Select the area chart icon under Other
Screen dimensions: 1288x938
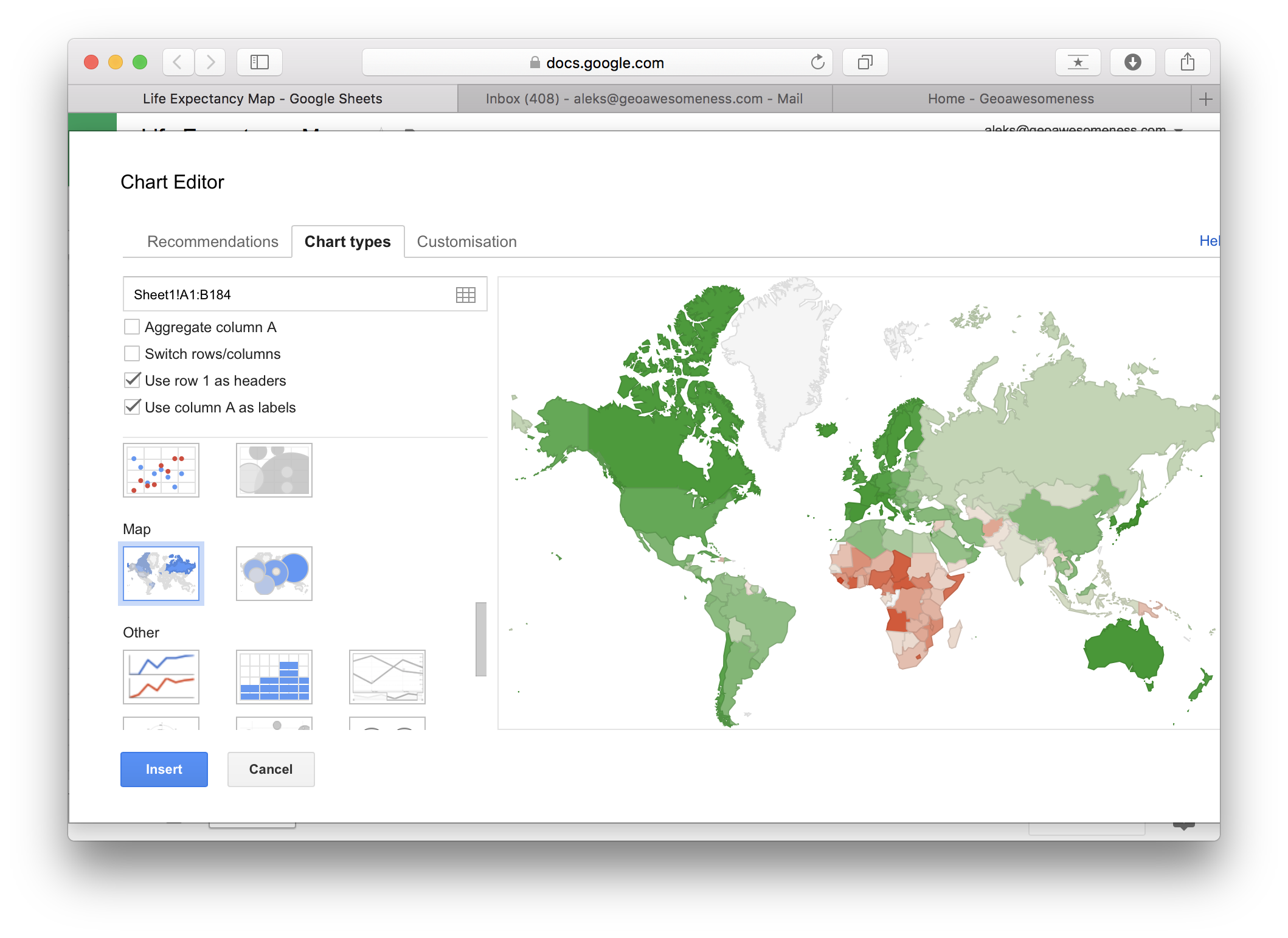coord(388,676)
